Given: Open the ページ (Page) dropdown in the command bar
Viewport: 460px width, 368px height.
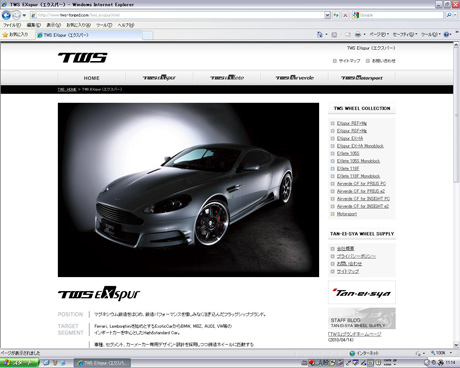Looking at the screenshot, I should 379,34.
